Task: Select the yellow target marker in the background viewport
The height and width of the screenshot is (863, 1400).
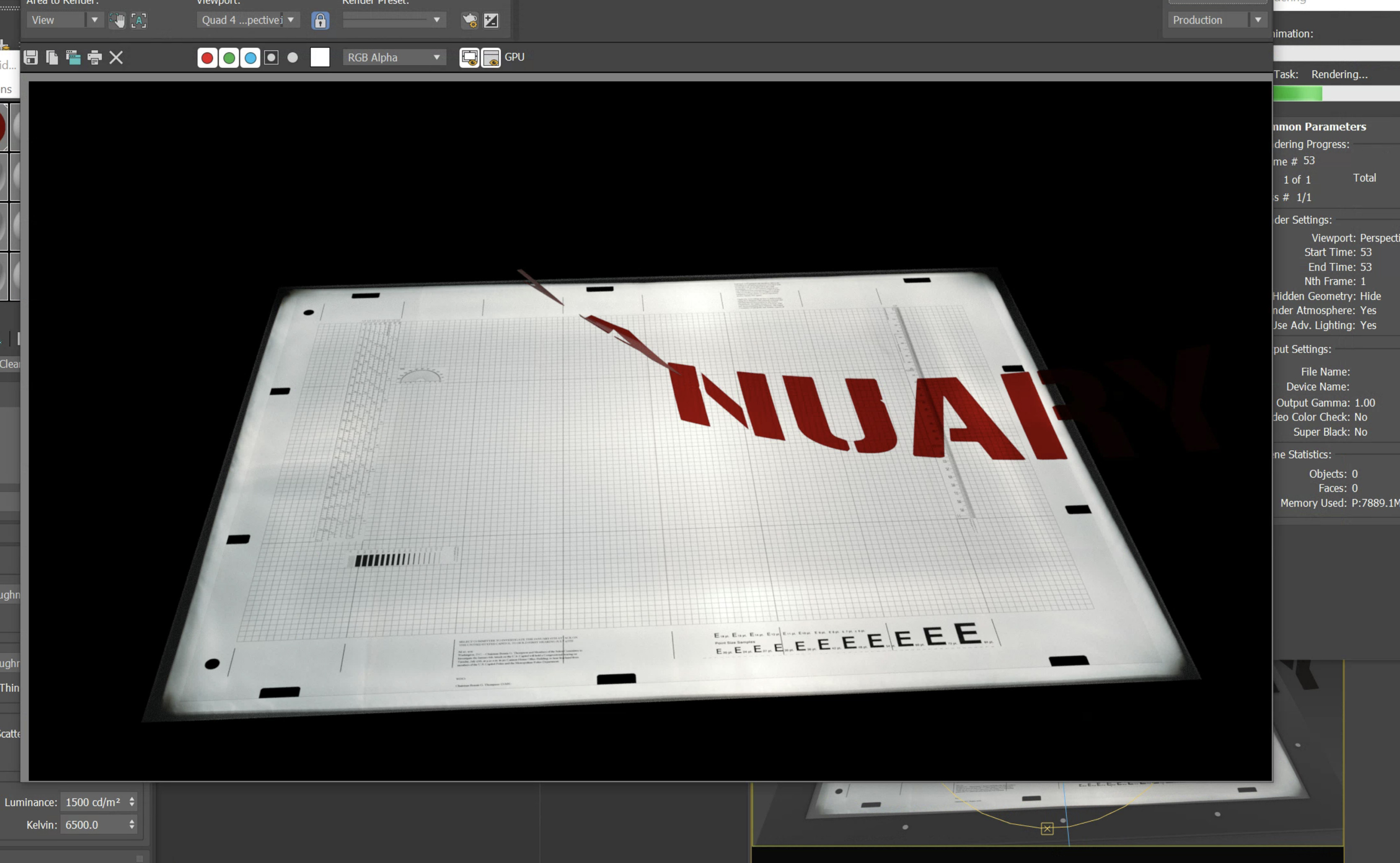Action: click(1047, 828)
